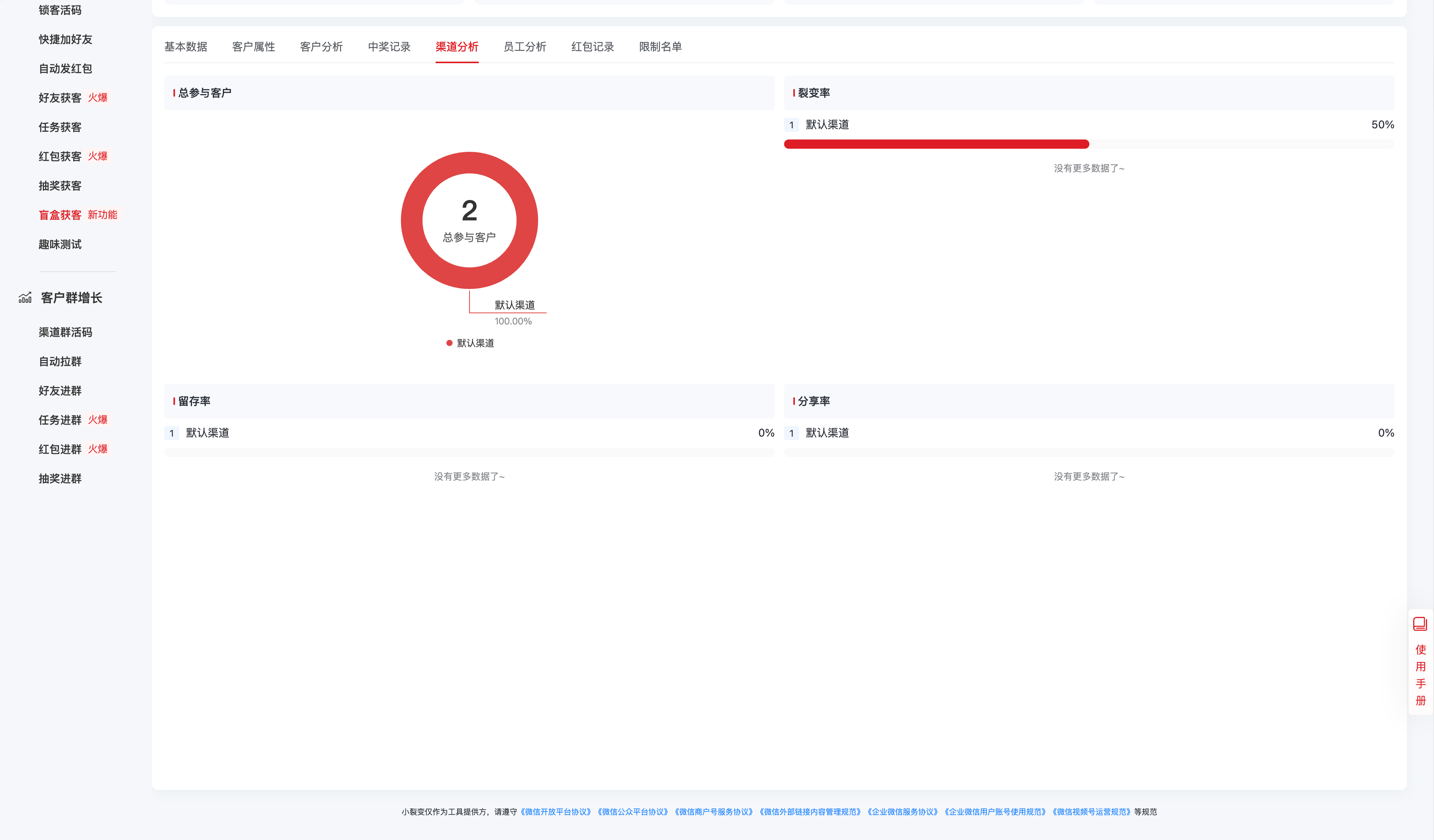The width and height of the screenshot is (1434, 840).
Task: Click the 客户群增长 chart icon
Action: (x=25, y=297)
